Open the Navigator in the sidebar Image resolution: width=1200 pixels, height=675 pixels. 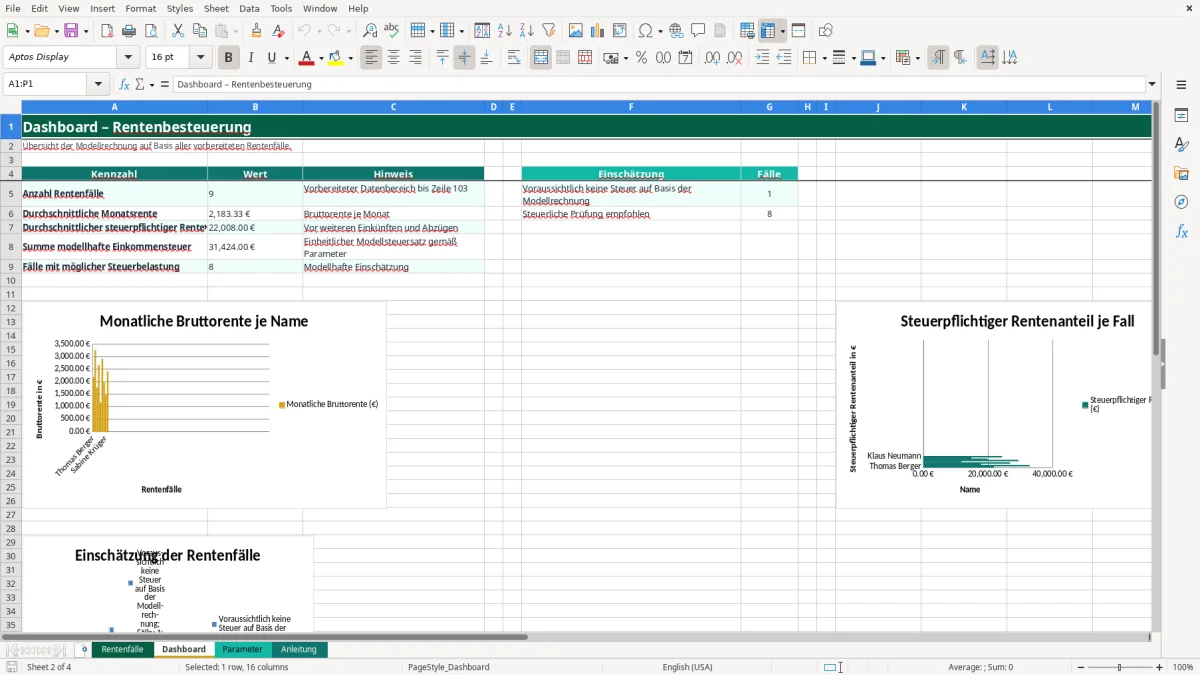pos(1181,202)
